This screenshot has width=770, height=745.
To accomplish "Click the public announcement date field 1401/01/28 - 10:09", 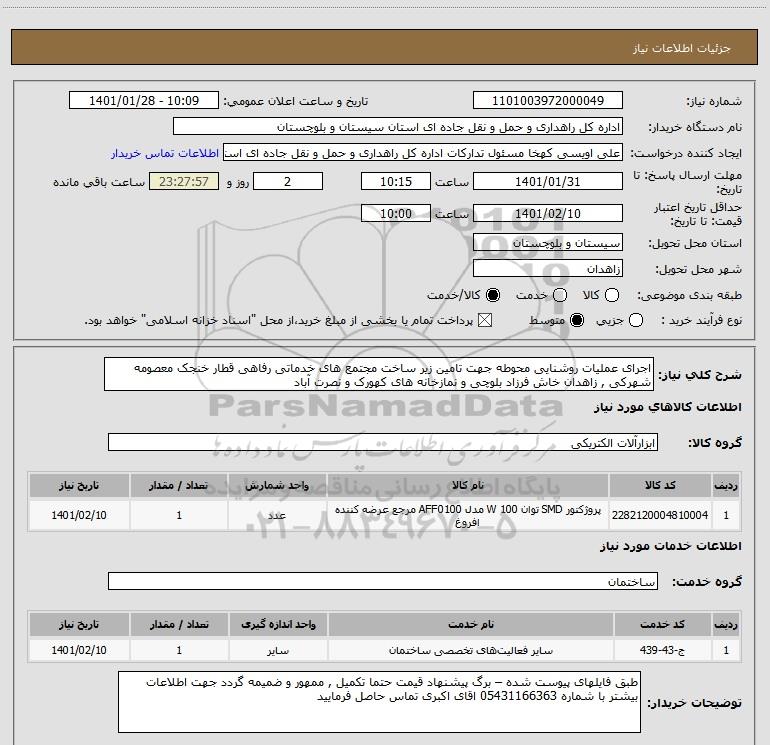I will point(144,101).
